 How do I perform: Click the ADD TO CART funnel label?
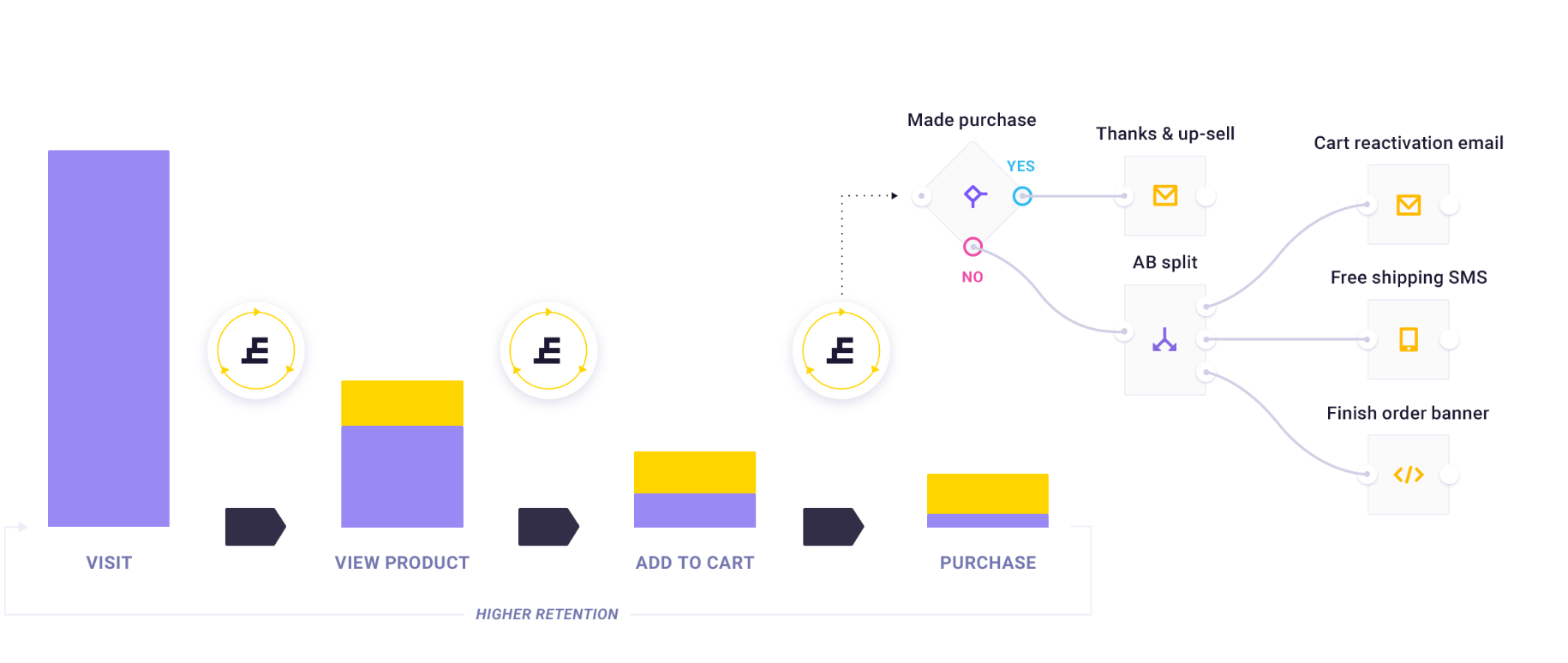pyautogui.click(x=695, y=563)
